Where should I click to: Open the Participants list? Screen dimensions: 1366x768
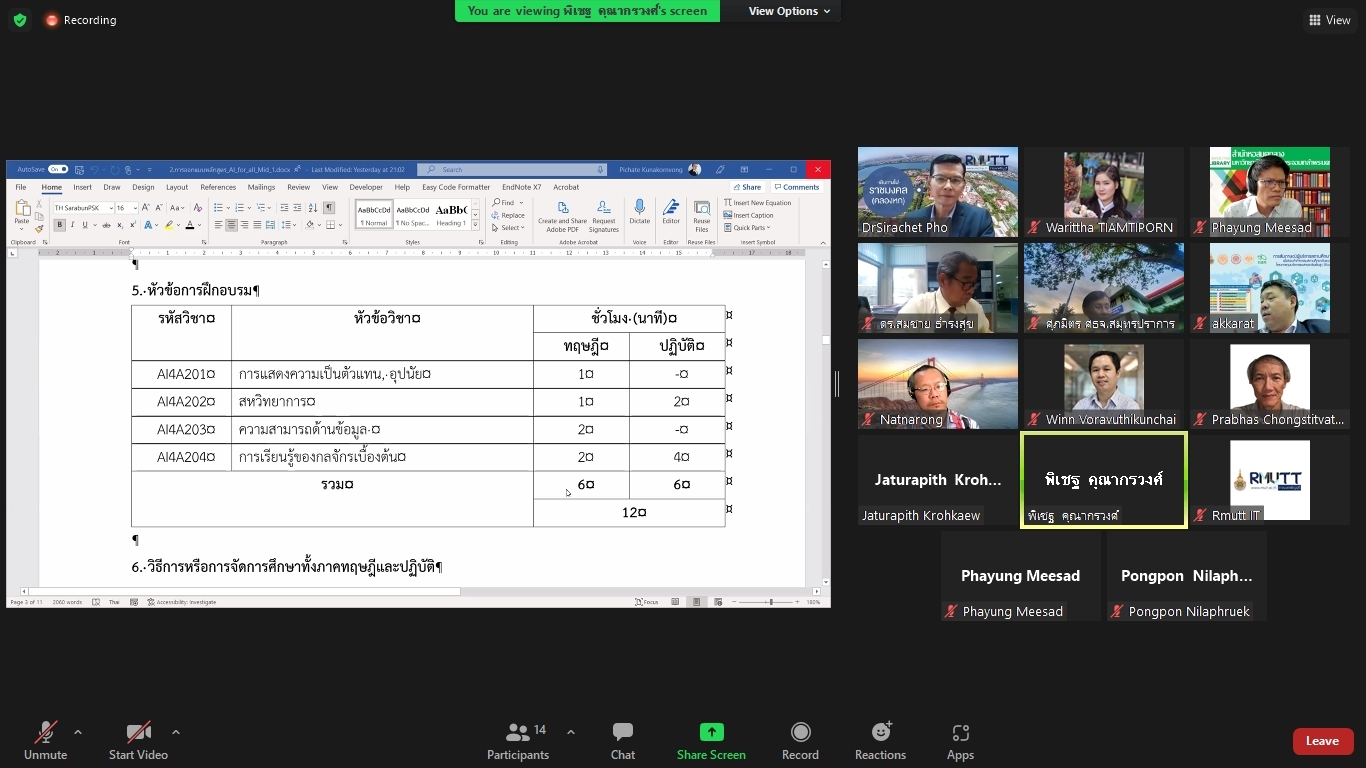tap(518, 741)
